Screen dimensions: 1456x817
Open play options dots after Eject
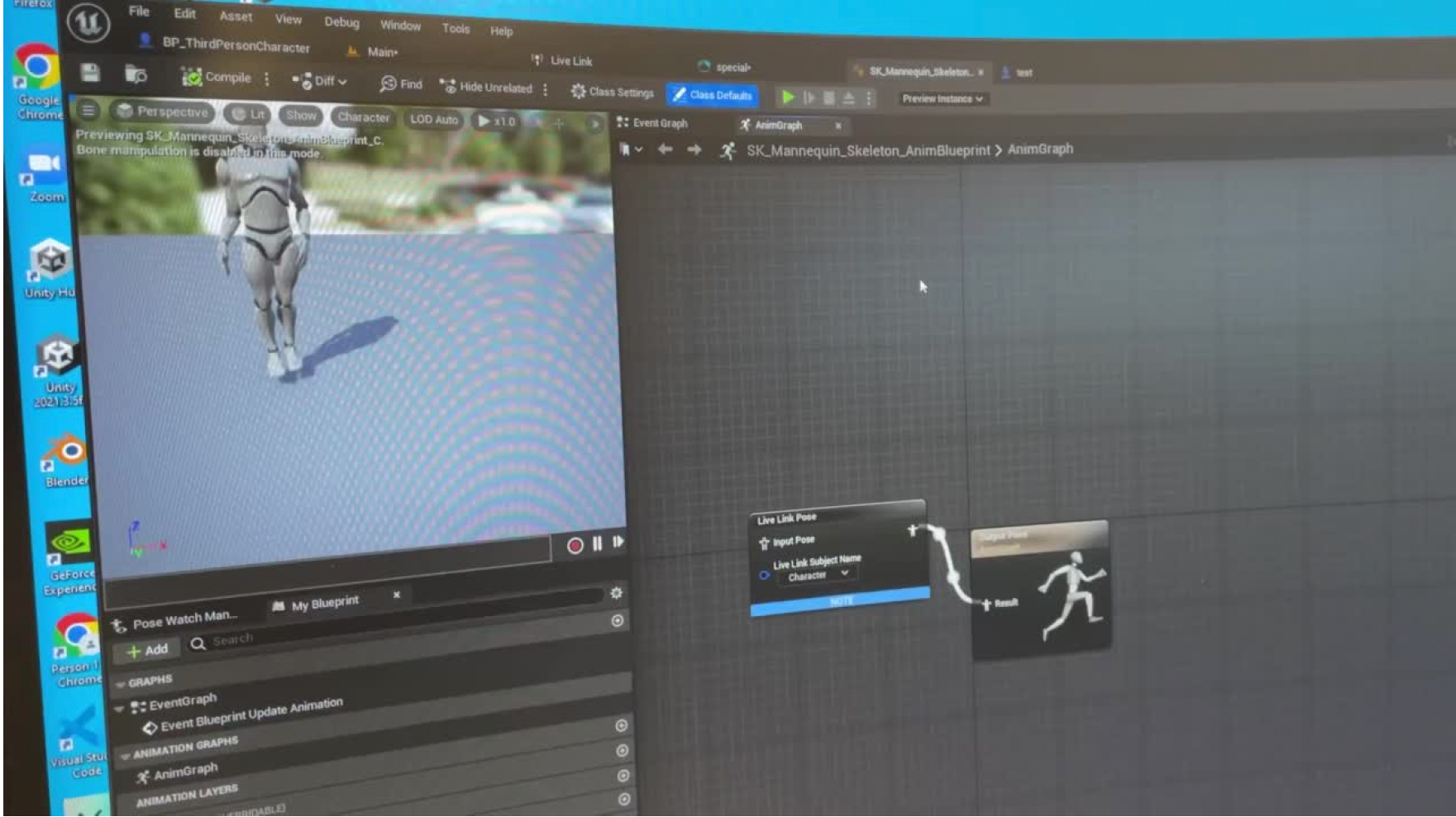tap(869, 98)
